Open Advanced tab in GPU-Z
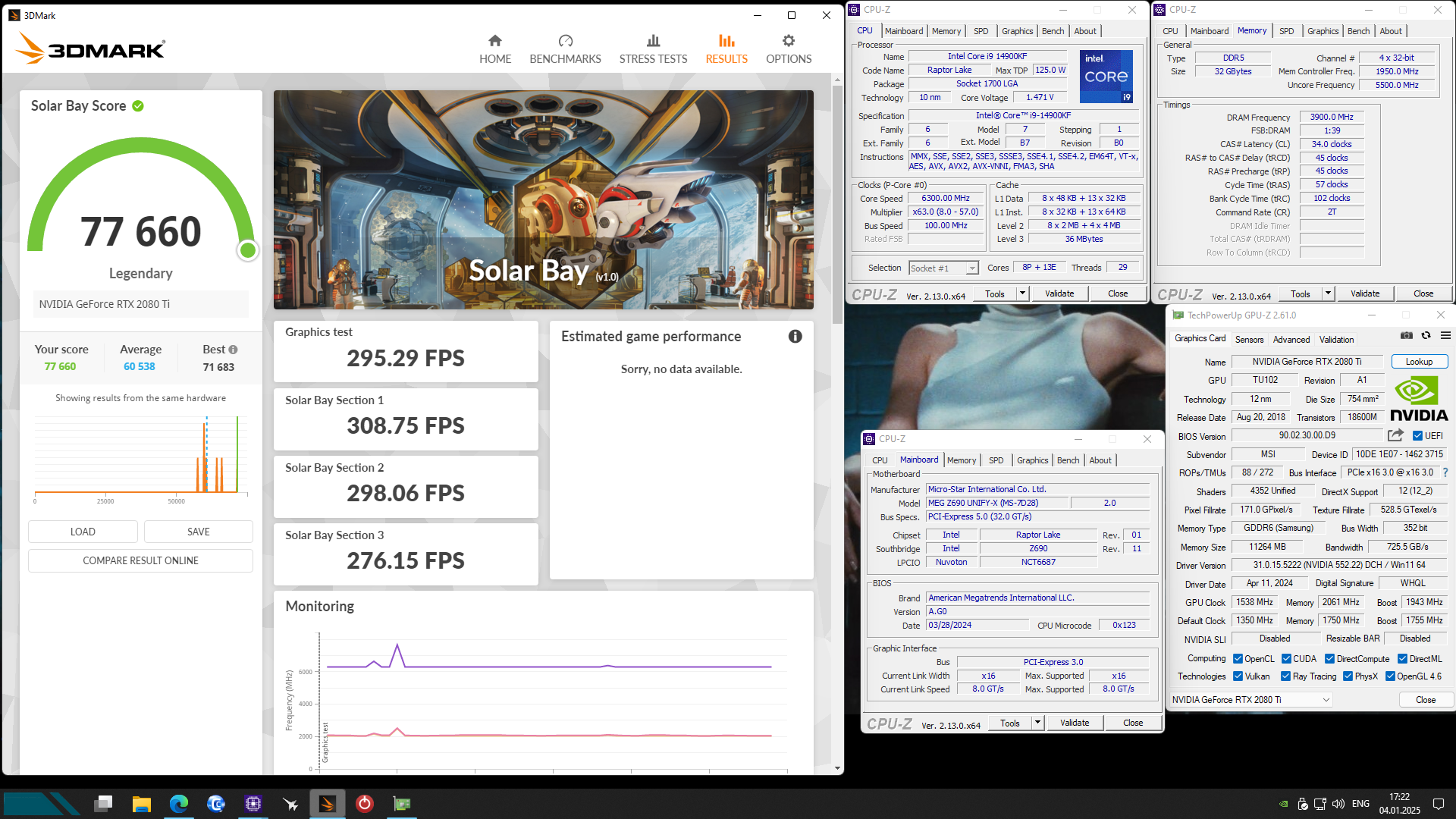1456x819 pixels. click(x=1291, y=340)
